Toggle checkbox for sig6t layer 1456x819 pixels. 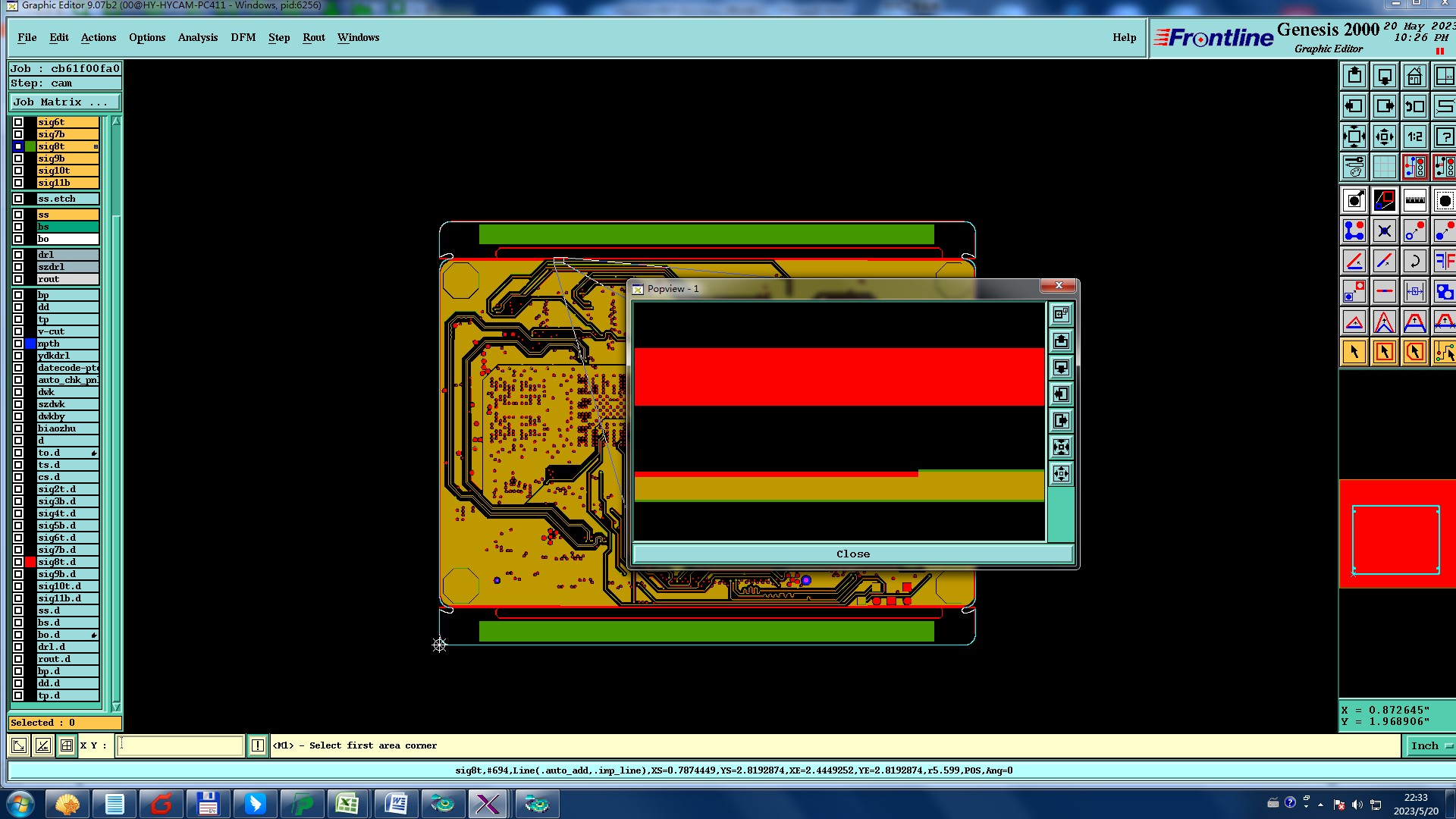click(x=18, y=122)
